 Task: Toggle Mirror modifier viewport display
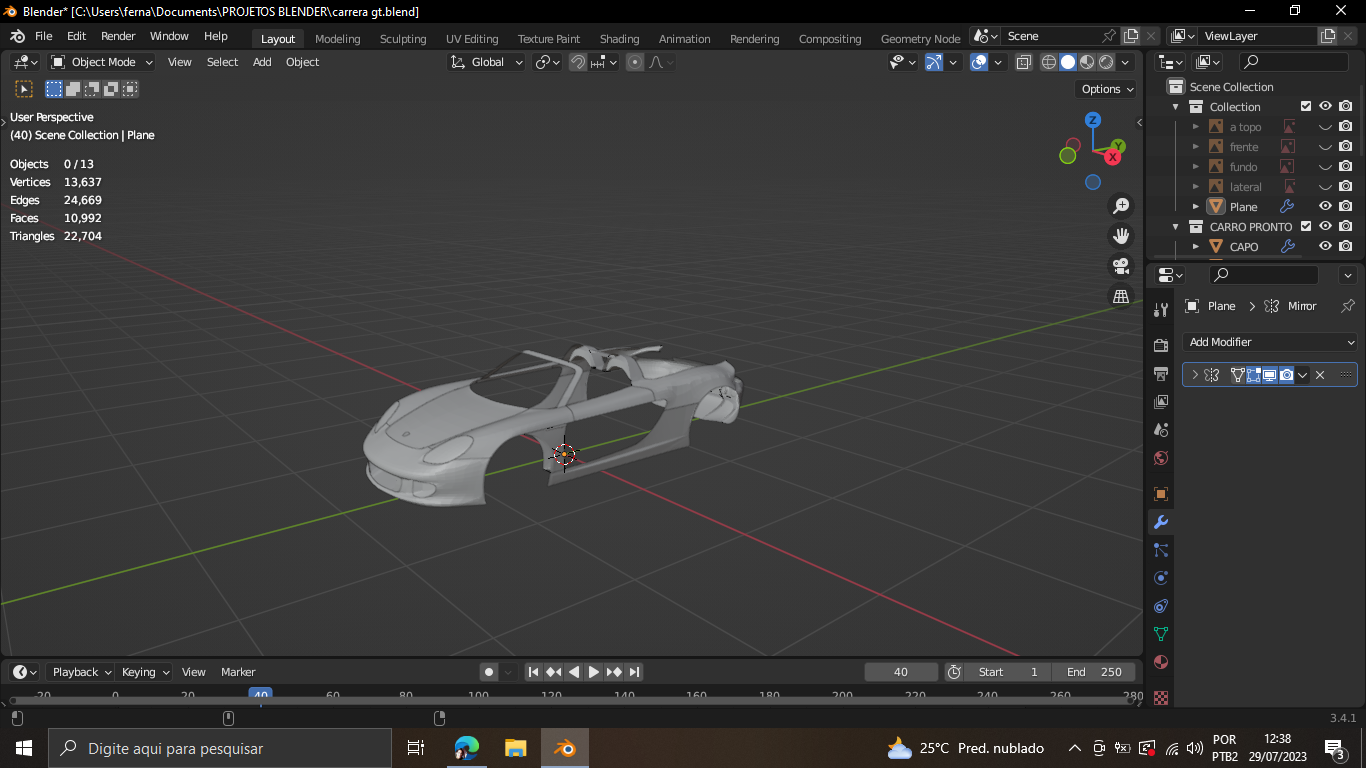1270,375
